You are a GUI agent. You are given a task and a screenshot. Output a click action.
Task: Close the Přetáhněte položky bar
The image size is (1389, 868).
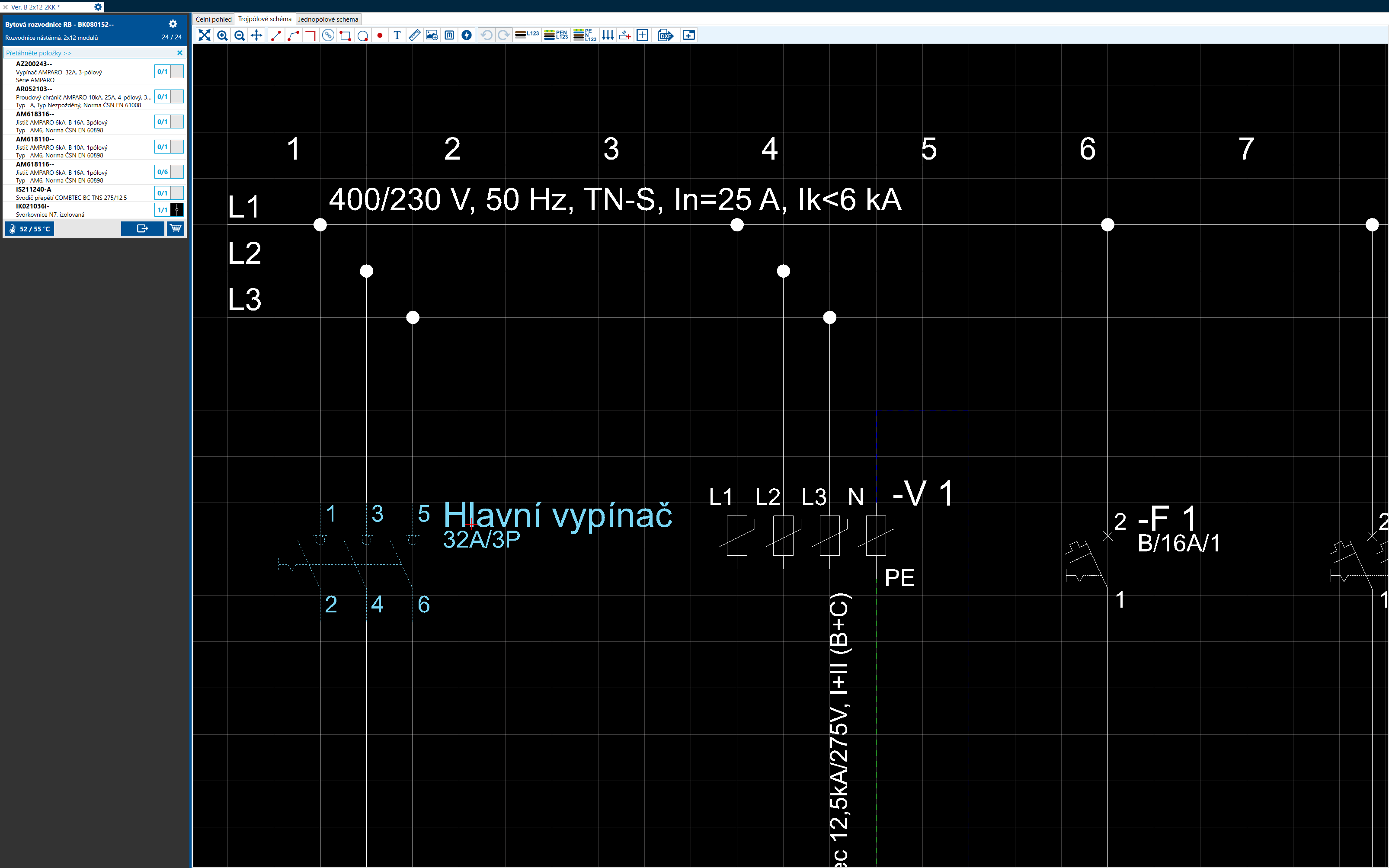coord(179,53)
